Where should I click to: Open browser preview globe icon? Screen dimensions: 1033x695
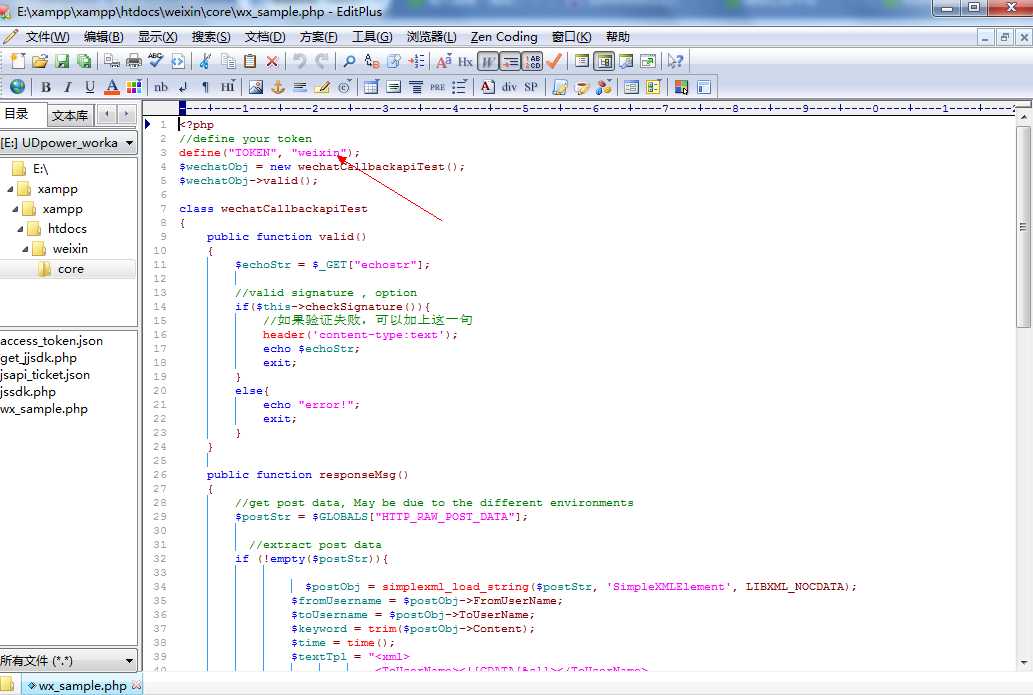(x=18, y=87)
